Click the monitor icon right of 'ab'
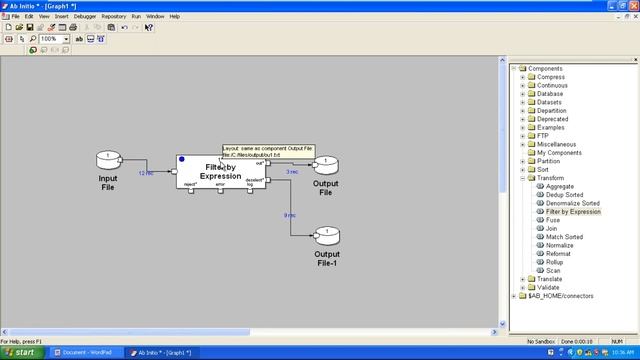 (x=91, y=39)
